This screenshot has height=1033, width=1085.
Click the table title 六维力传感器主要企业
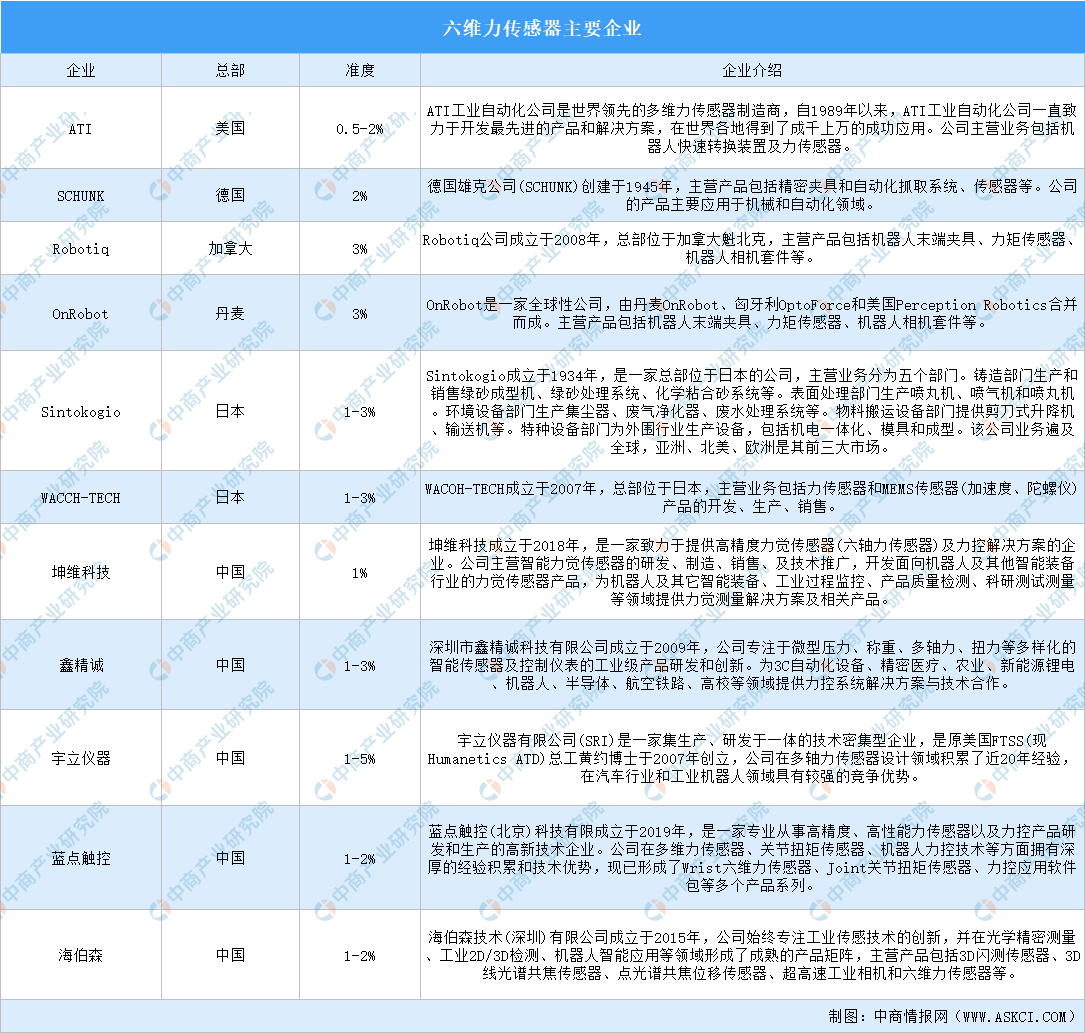542,28
